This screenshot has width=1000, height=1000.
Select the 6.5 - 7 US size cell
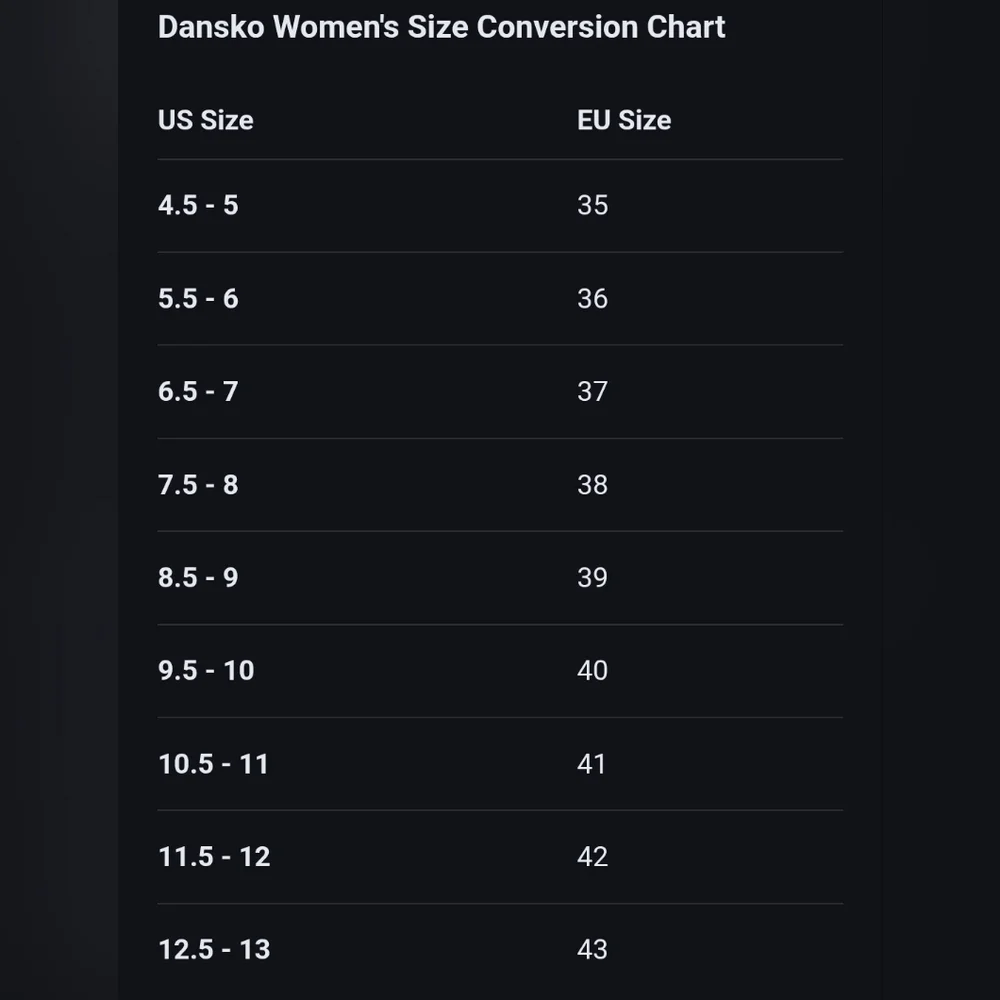[198, 392]
